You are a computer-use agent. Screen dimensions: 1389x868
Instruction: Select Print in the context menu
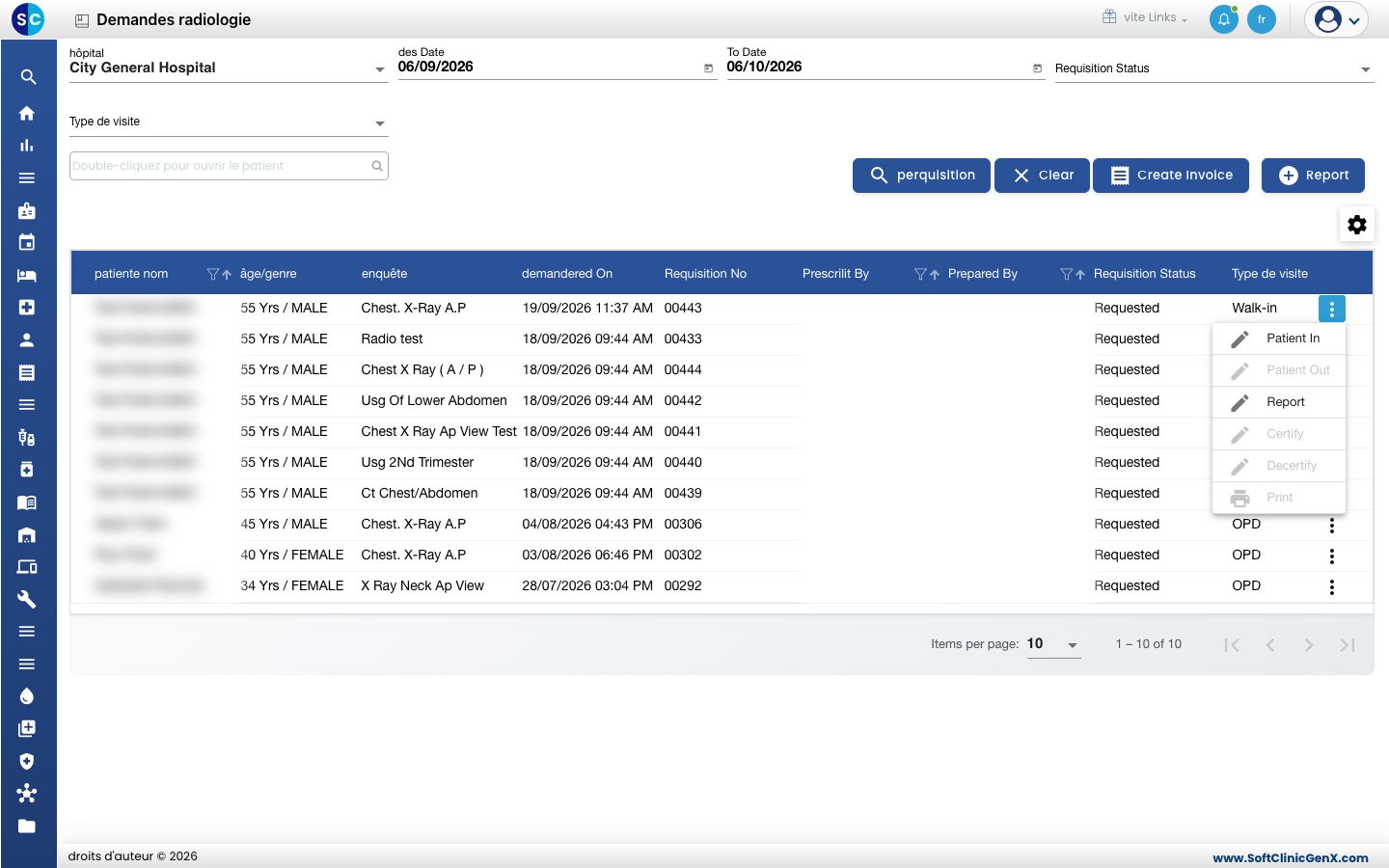tap(1279, 498)
